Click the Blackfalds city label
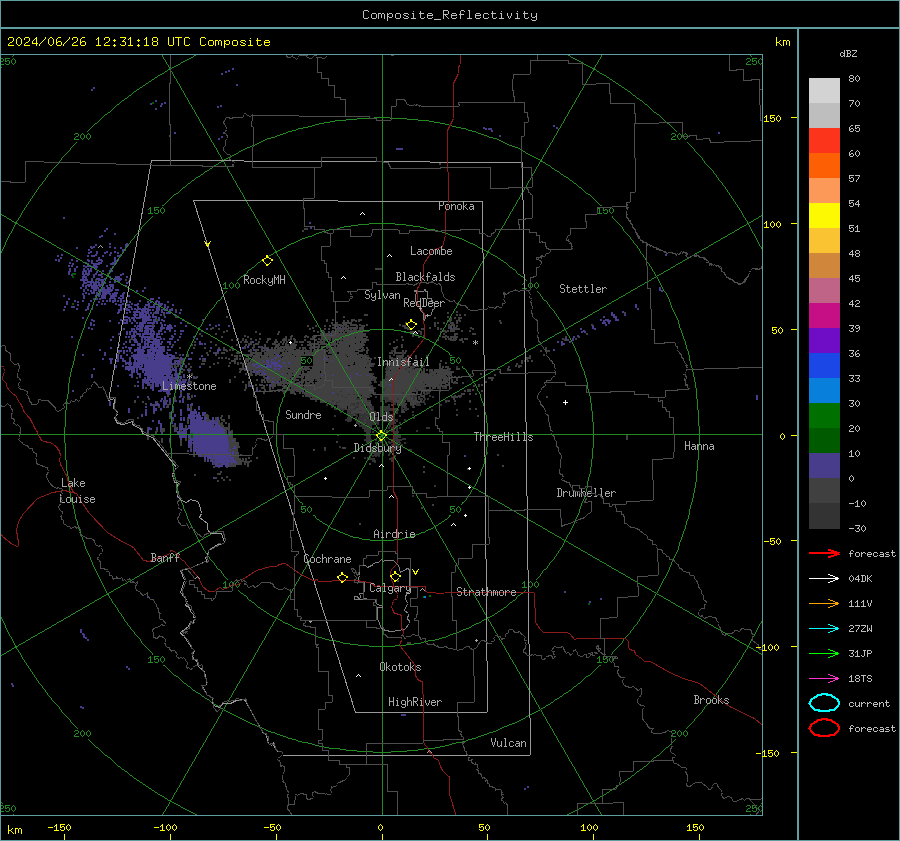 425,277
